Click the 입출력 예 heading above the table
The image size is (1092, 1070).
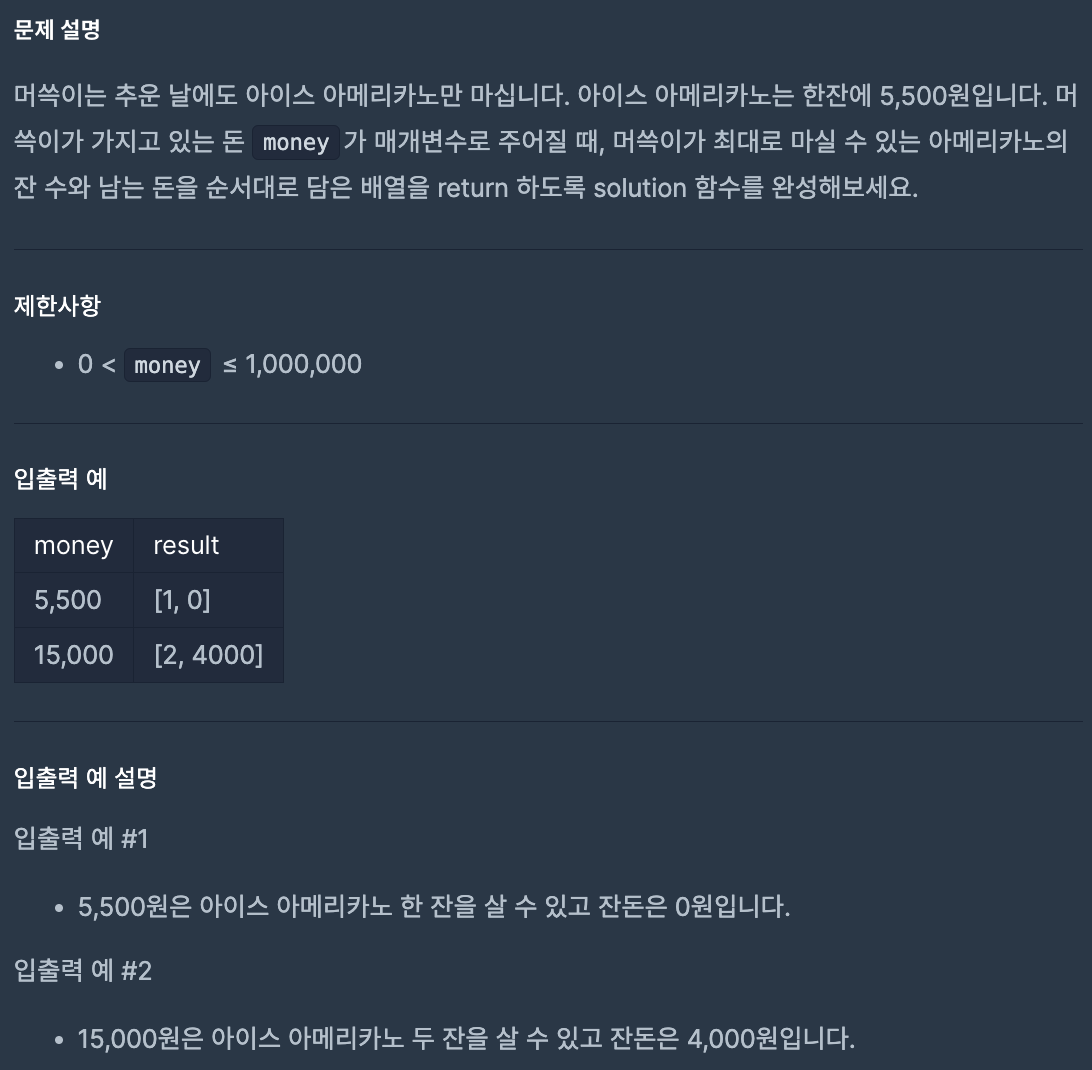tap(61, 479)
